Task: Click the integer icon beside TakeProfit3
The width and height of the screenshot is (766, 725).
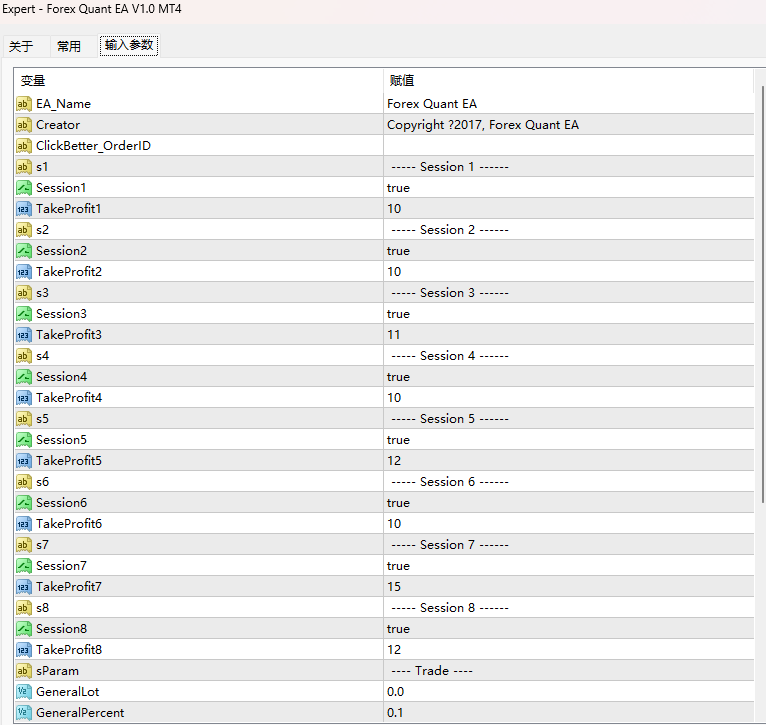Action: 23,335
